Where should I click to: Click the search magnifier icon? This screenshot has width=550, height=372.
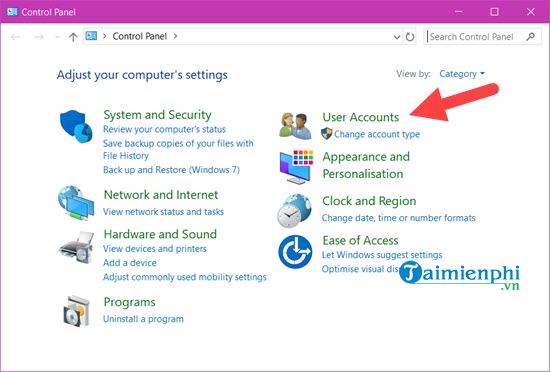531,36
